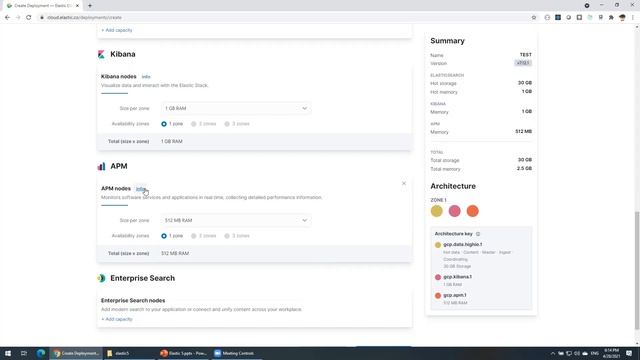Click the address bar URL
The width and height of the screenshot is (640, 360).
coord(84,18)
